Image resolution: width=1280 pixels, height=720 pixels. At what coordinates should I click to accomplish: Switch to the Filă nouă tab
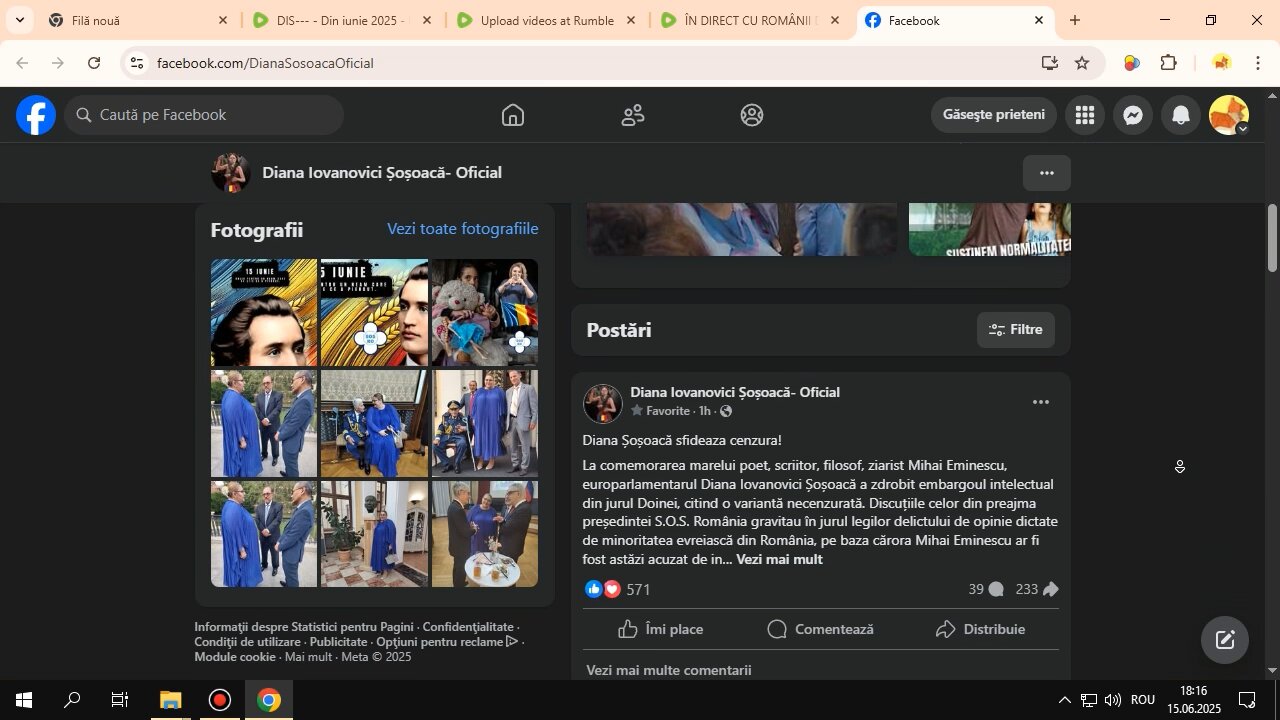coord(138,20)
